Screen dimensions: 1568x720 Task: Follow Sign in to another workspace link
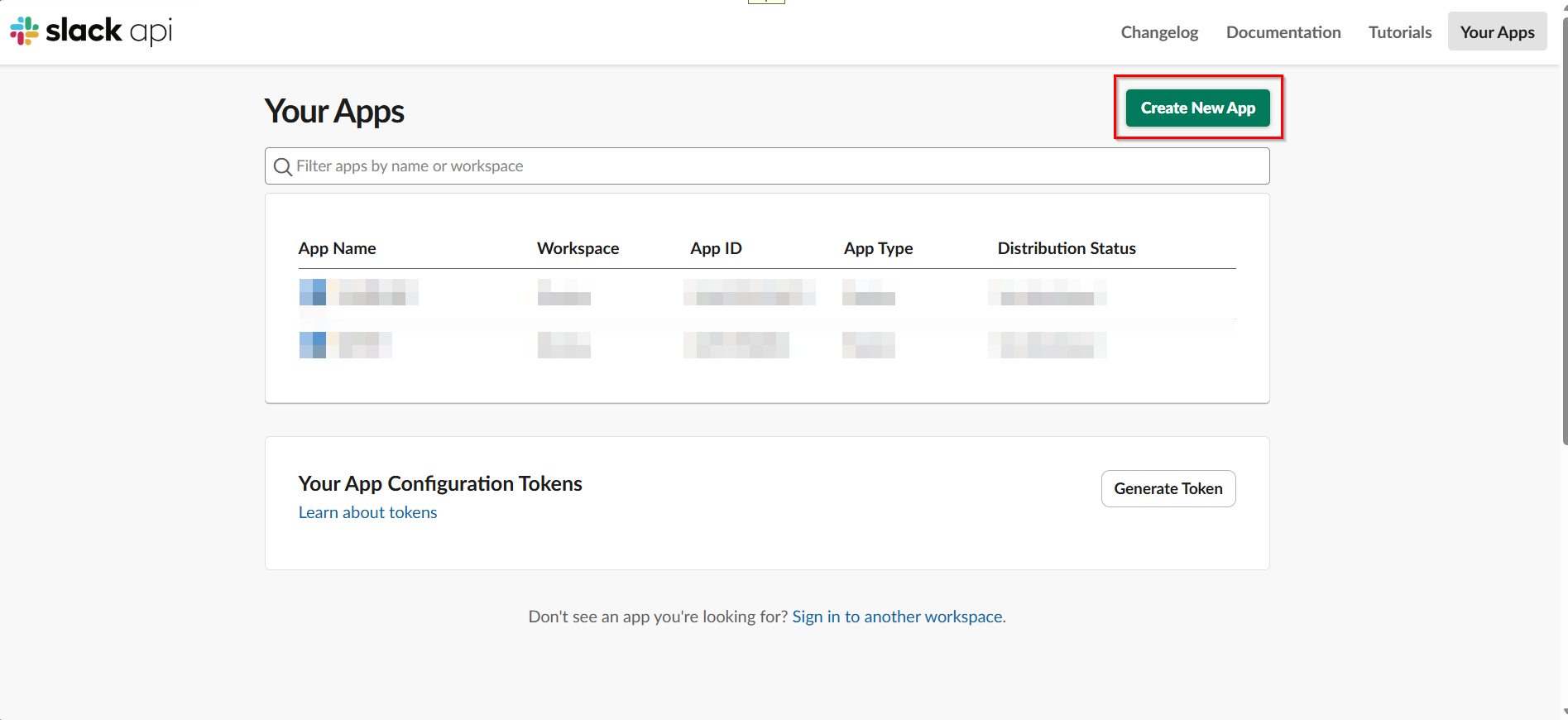(x=899, y=617)
